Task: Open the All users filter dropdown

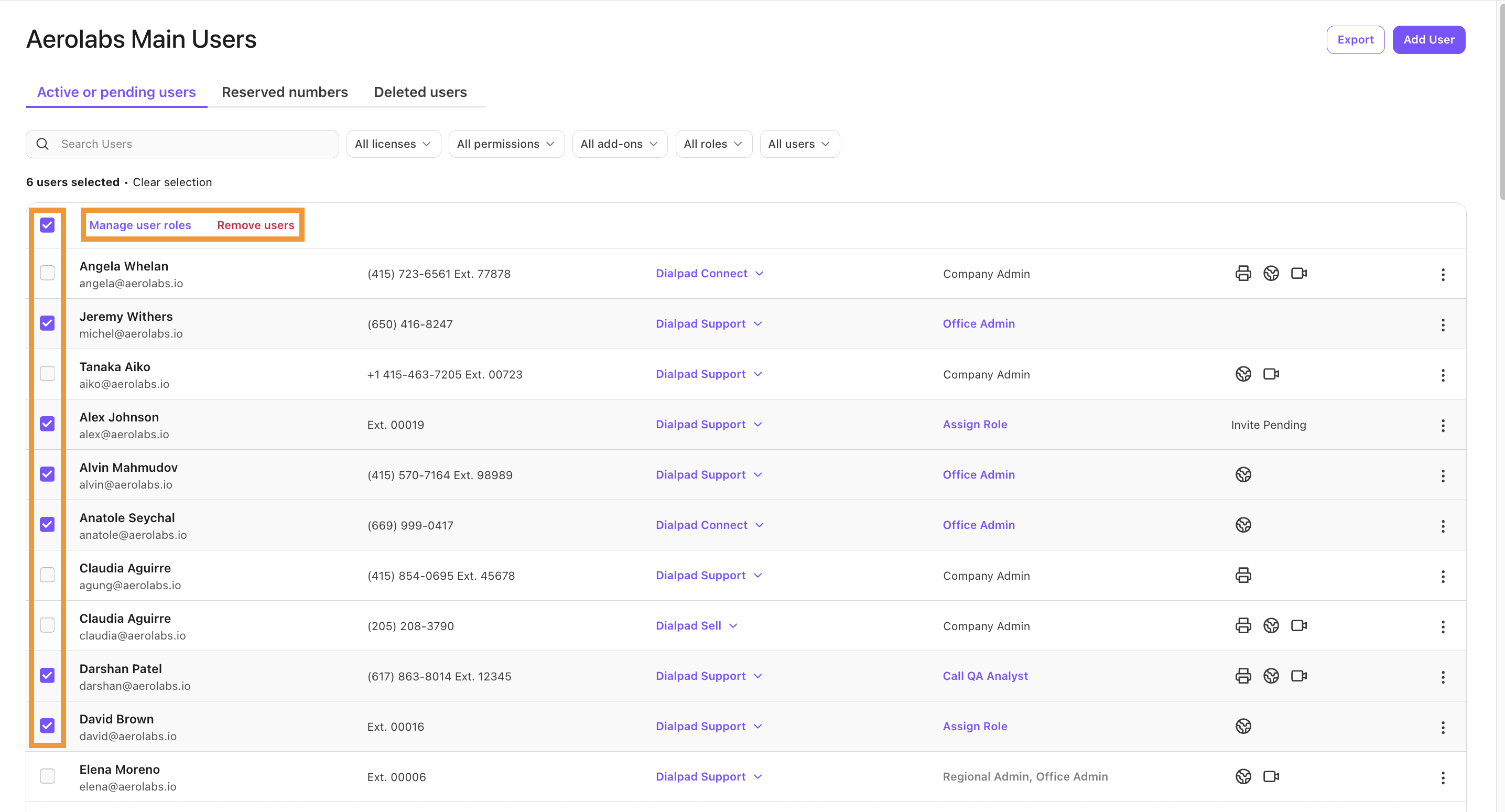Action: pos(799,144)
